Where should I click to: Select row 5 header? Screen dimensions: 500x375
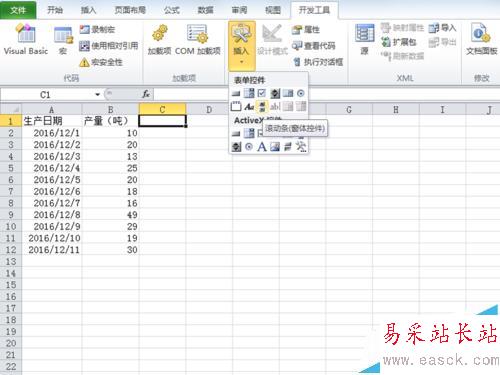11,168
